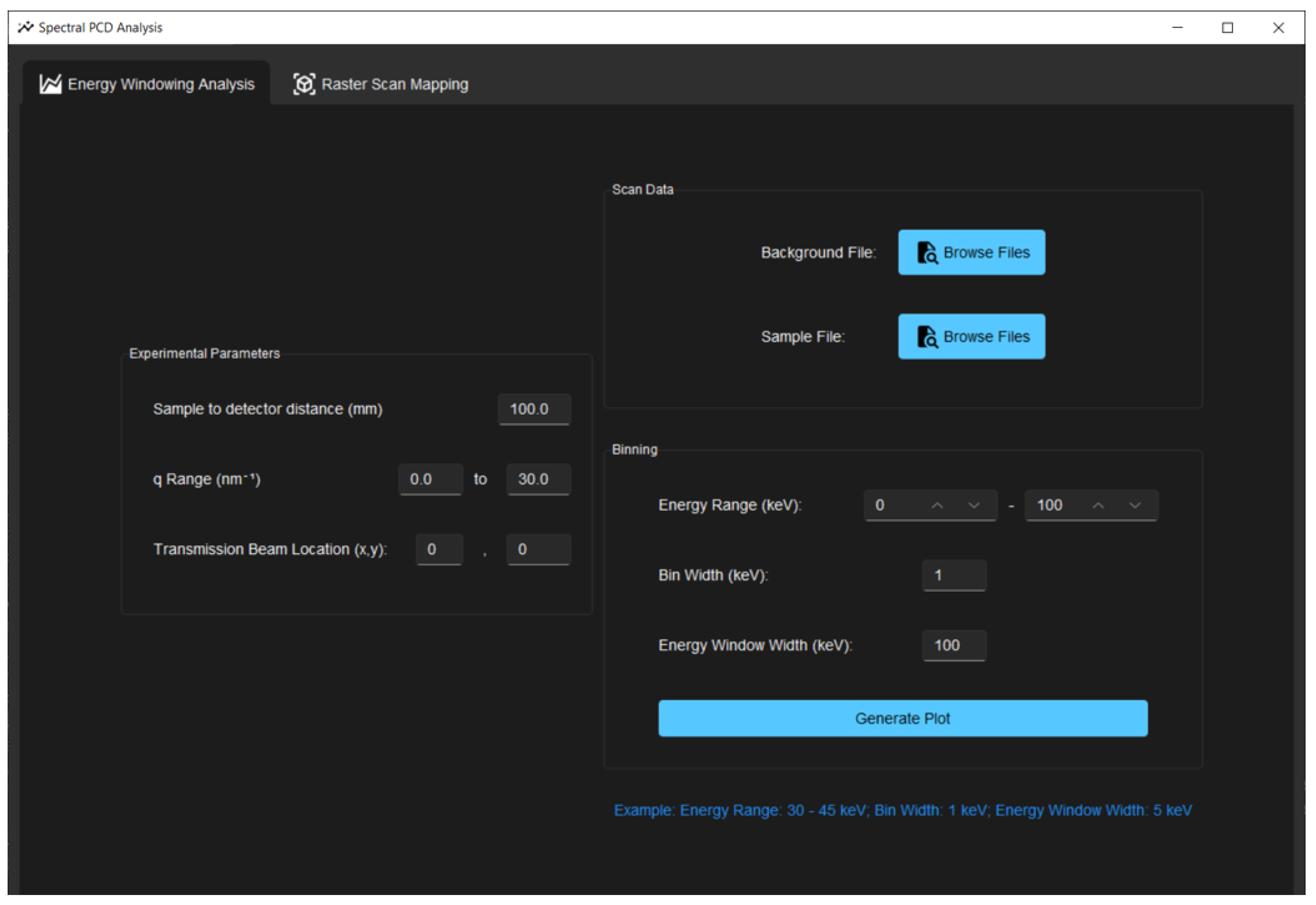Click Transmission Beam Location x field
The width and height of the screenshot is (1316, 905).
[439, 549]
